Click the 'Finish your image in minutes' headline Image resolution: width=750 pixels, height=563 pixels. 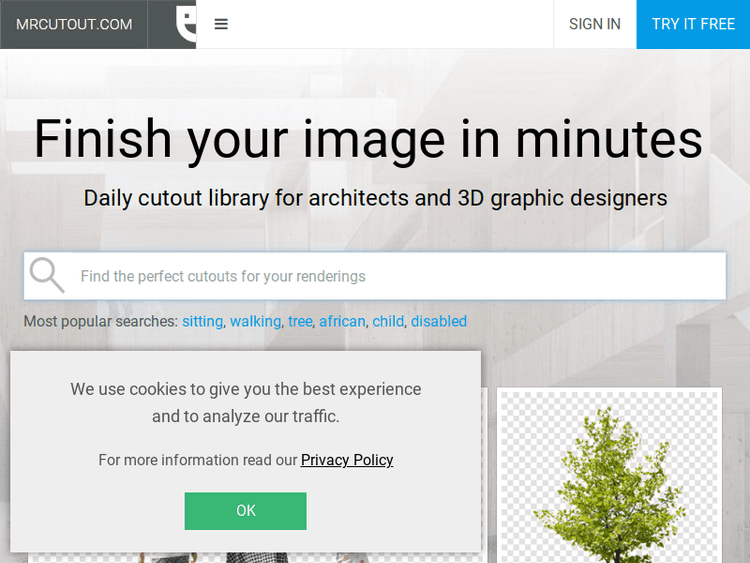(368, 139)
